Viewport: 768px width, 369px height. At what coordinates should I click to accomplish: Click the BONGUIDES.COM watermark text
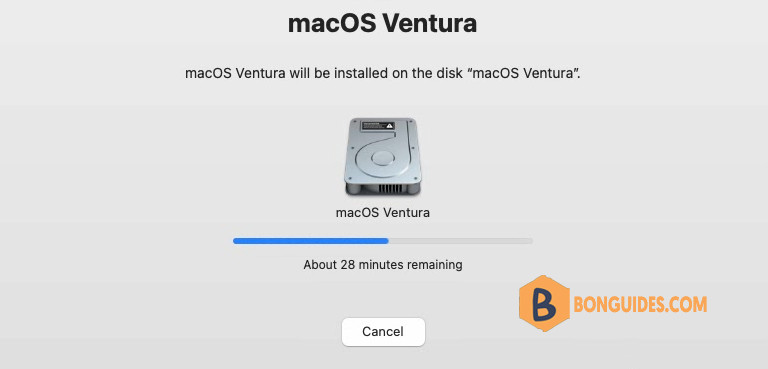pyautogui.click(x=640, y=304)
